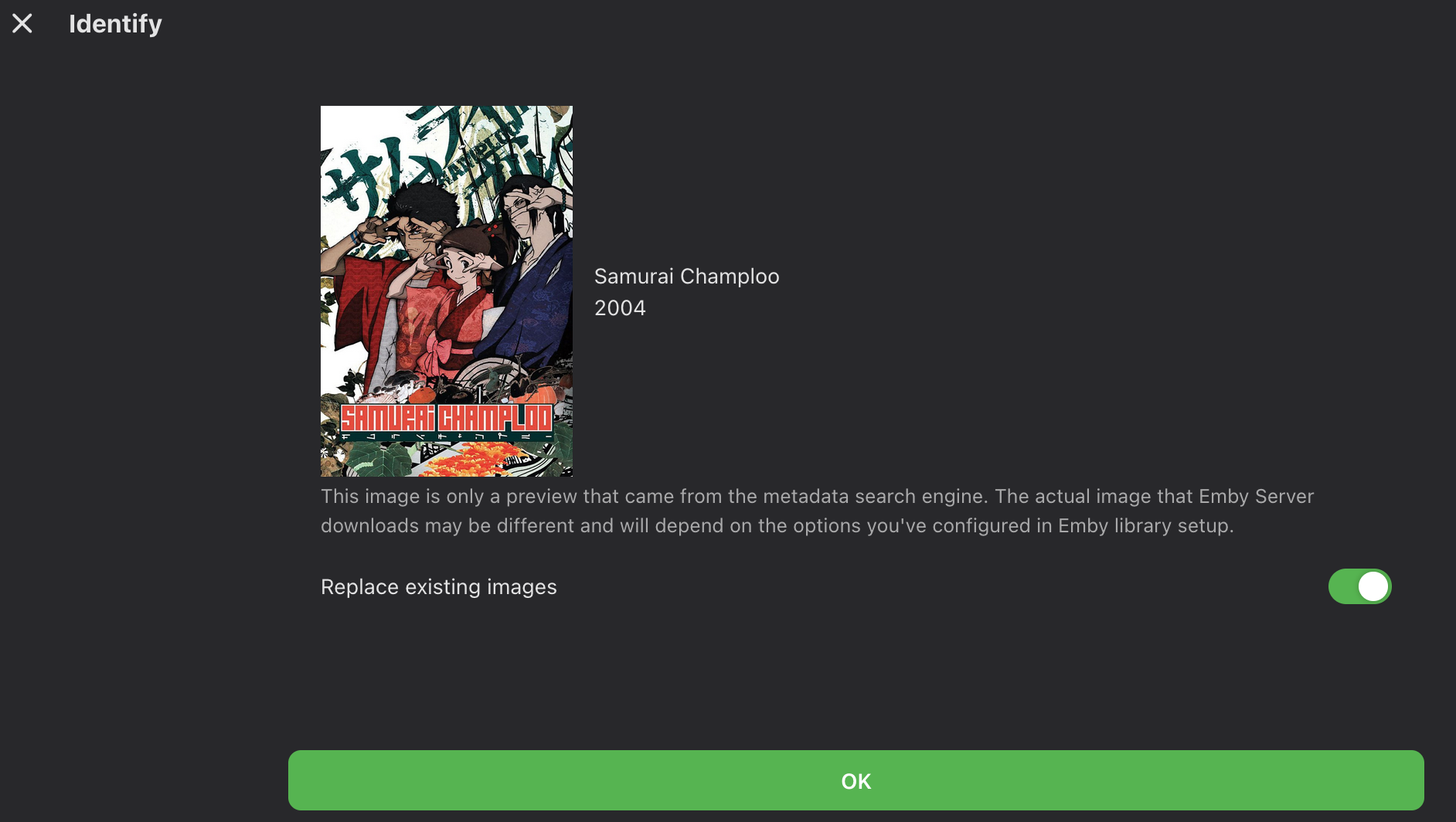Click the katakana strip beneath the poster logo
This screenshot has height=822, width=1456.
pyautogui.click(x=447, y=437)
